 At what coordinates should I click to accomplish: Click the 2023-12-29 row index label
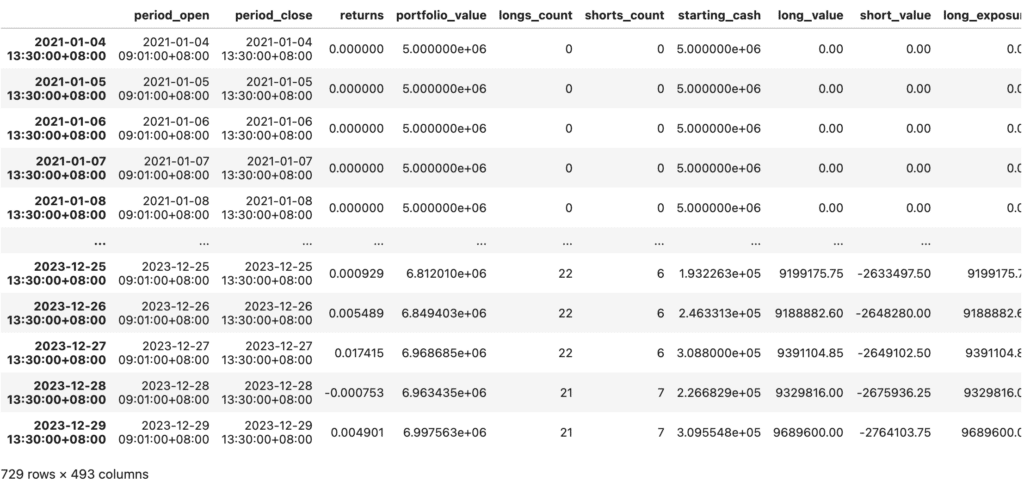pyautogui.click(x=59, y=432)
